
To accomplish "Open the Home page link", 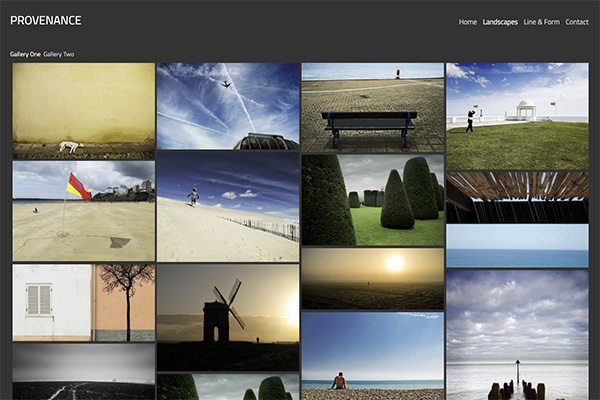I will [x=468, y=22].
